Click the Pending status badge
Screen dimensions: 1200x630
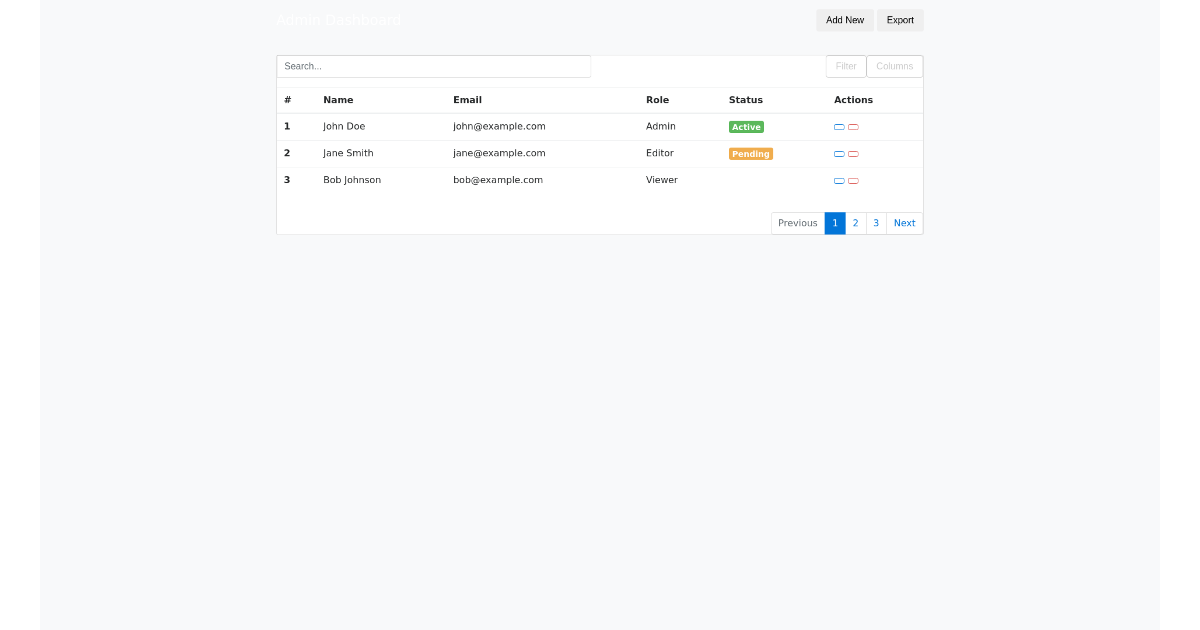[750, 154]
